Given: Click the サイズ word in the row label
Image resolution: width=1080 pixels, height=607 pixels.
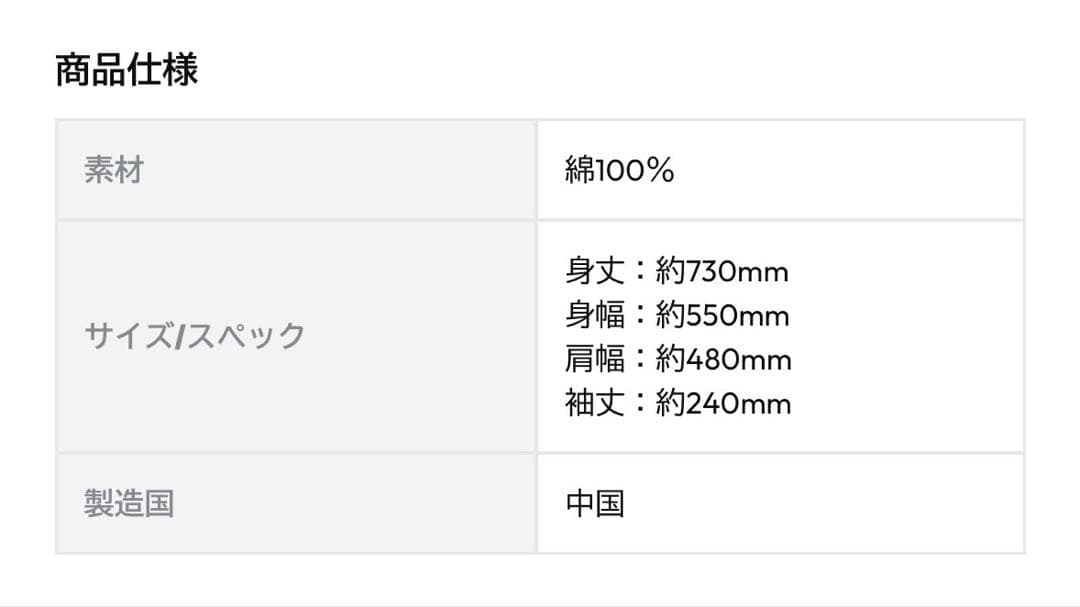Looking at the screenshot, I should [x=128, y=336].
